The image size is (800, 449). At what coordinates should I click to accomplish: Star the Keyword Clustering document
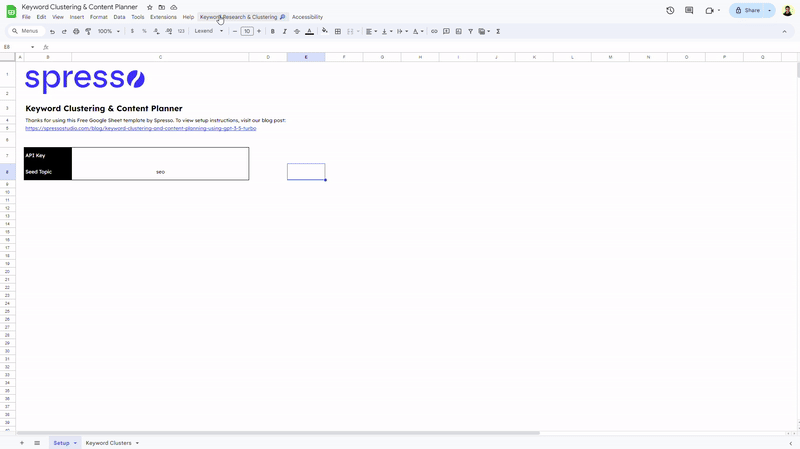point(149,8)
